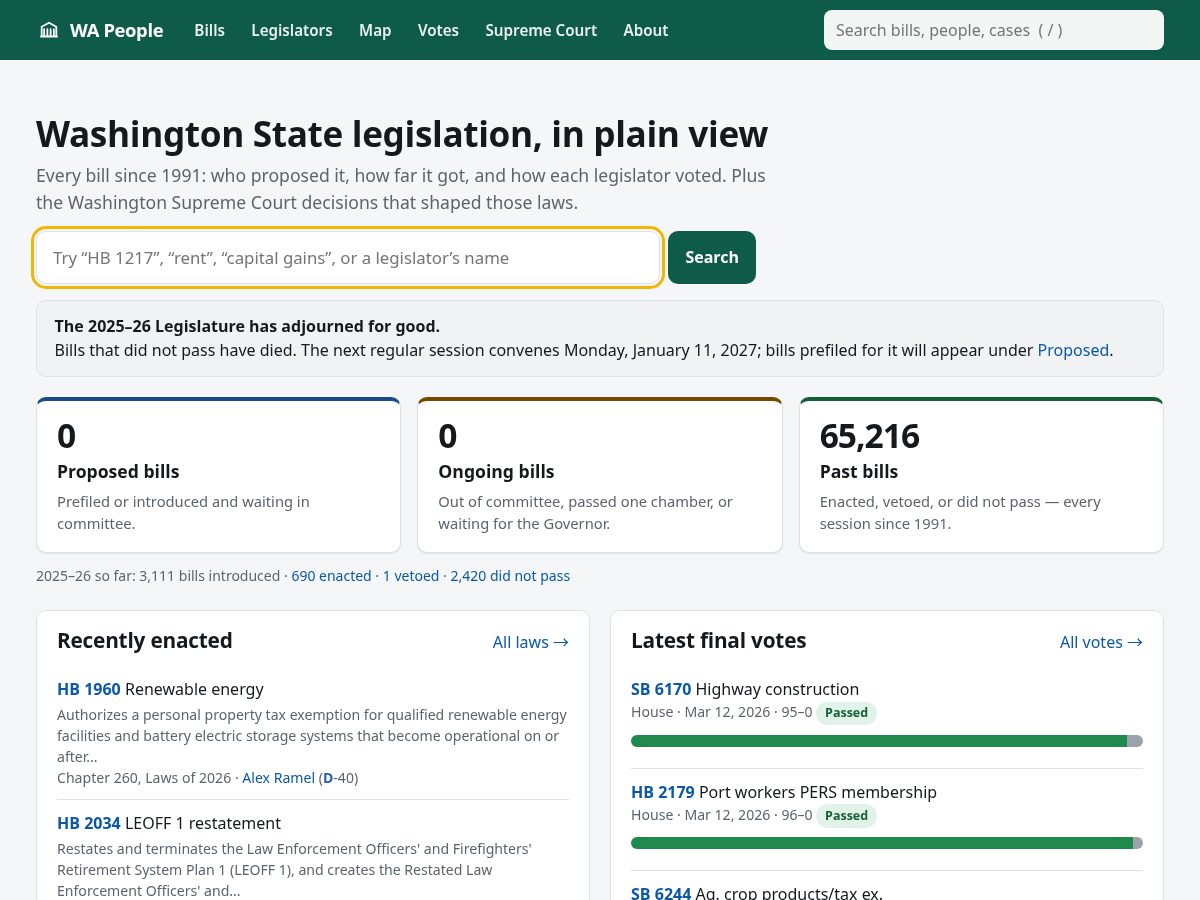Open the 1 vetoed link
The image size is (1200, 900).
[x=411, y=576]
